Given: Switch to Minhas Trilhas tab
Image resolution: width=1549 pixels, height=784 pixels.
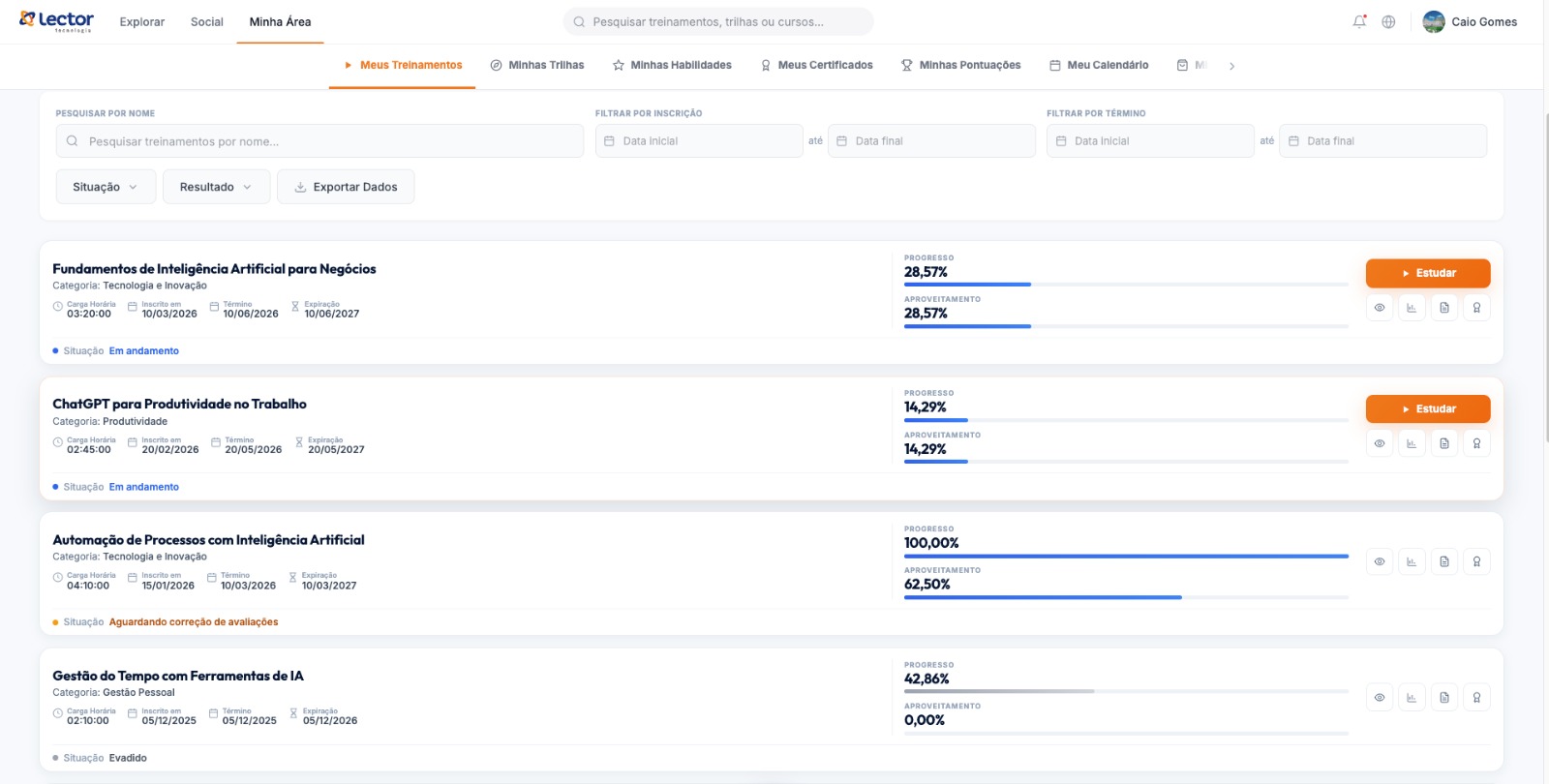Looking at the screenshot, I should tap(537, 65).
